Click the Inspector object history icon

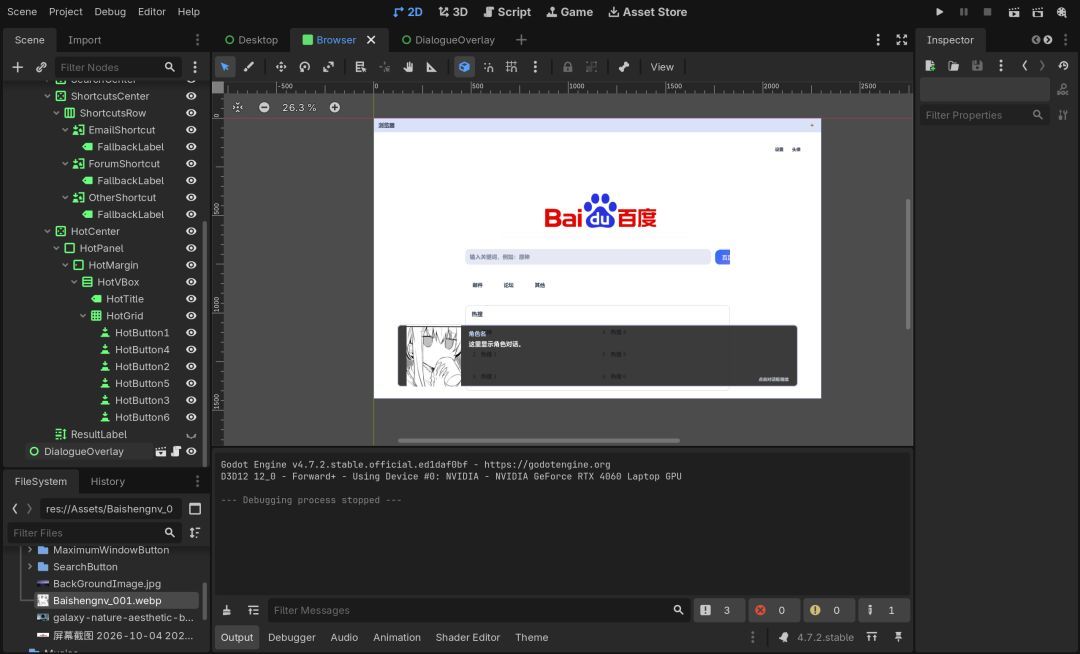(x=1063, y=66)
